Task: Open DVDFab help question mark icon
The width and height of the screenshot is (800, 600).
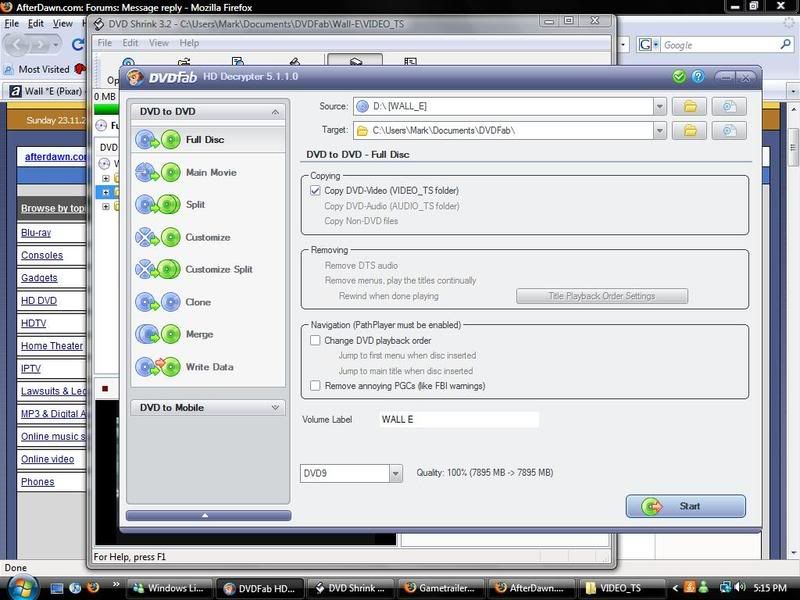Action: pos(698,77)
